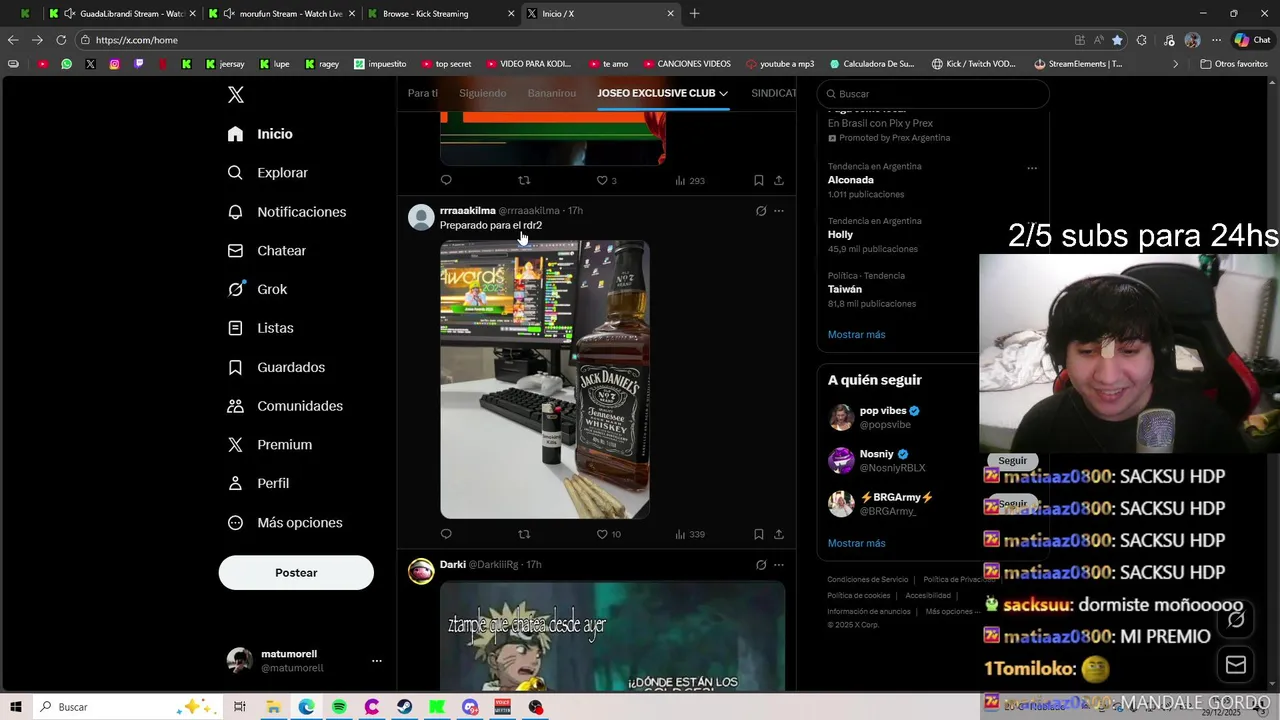Share rrraaakilma's post
1280x720 pixels.
point(779,534)
